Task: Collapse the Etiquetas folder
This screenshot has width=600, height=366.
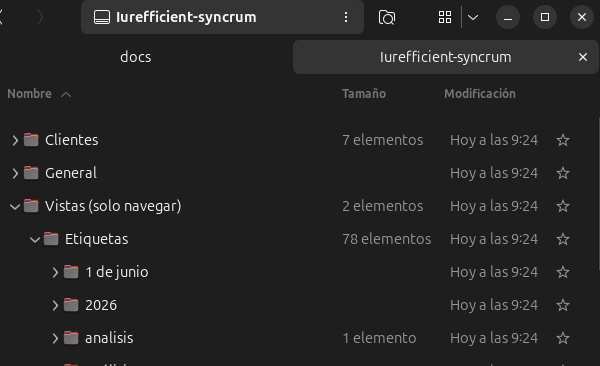Action: click(x=35, y=240)
